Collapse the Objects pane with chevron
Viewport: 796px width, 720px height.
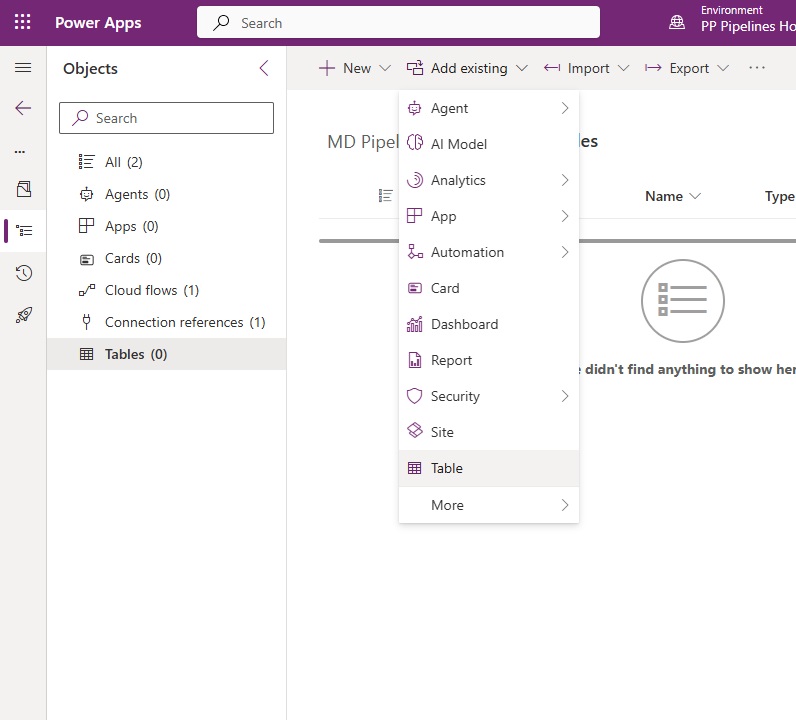[263, 68]
